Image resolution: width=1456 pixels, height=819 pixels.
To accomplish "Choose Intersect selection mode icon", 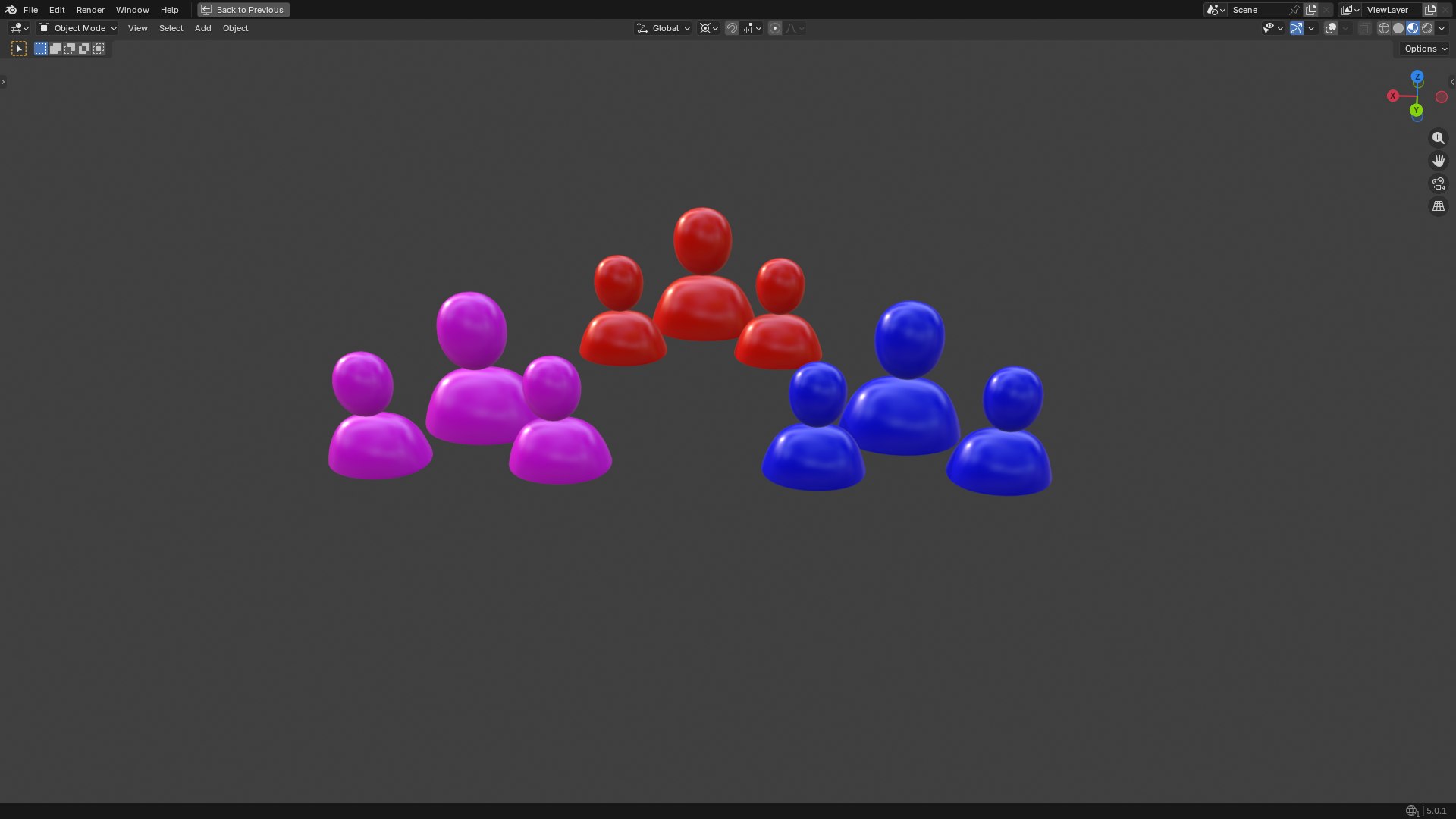I will coord(99,49).
